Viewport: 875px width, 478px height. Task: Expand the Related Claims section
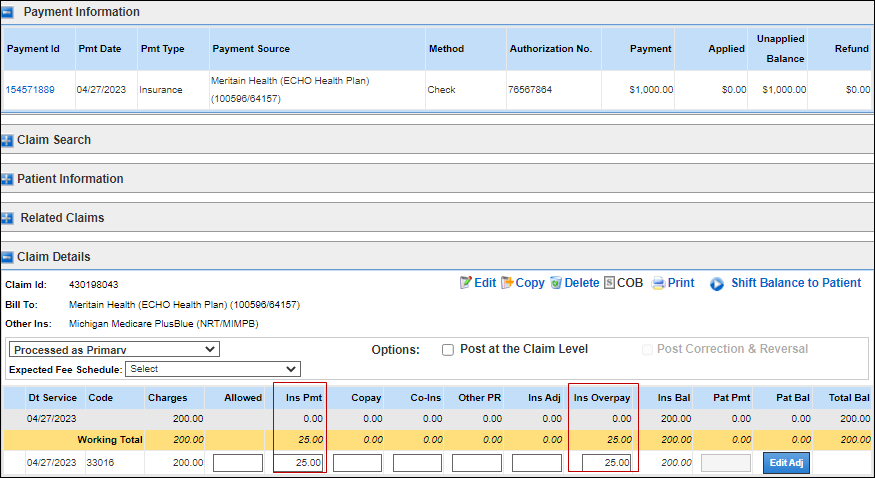[x=8, y=218]
